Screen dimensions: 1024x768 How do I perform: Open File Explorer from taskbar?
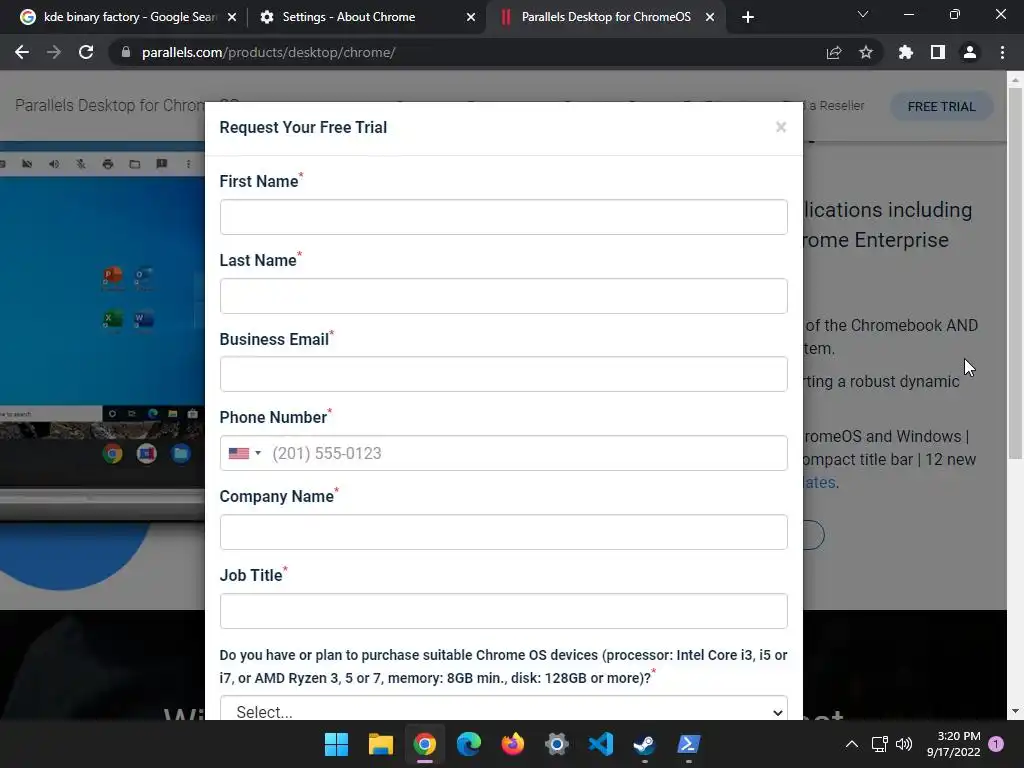(x=381, y=744)
